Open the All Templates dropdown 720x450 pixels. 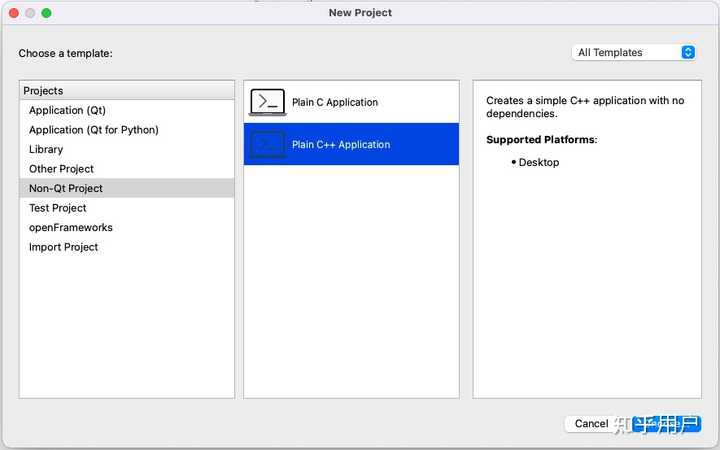tap(634, 52)
